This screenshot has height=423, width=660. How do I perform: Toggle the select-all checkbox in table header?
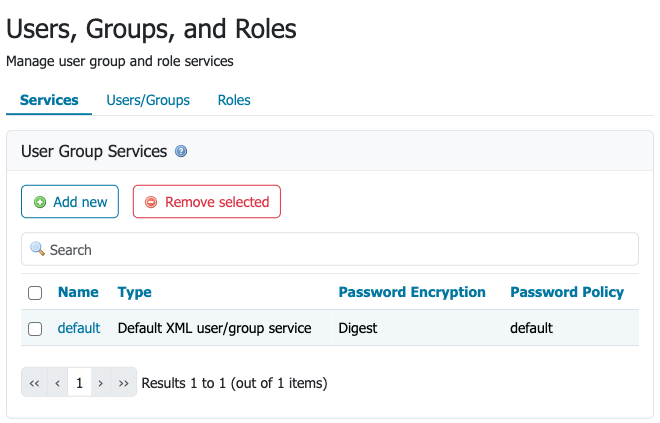(x=35, y=293)
